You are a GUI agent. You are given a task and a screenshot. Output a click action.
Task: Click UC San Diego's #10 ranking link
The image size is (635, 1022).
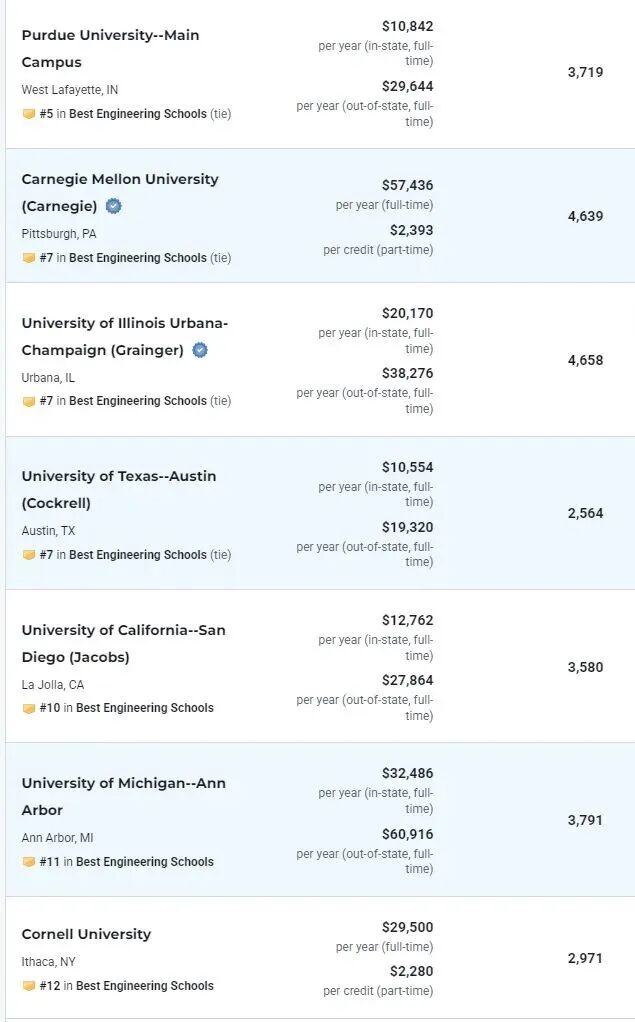click(x=126, y=708)
